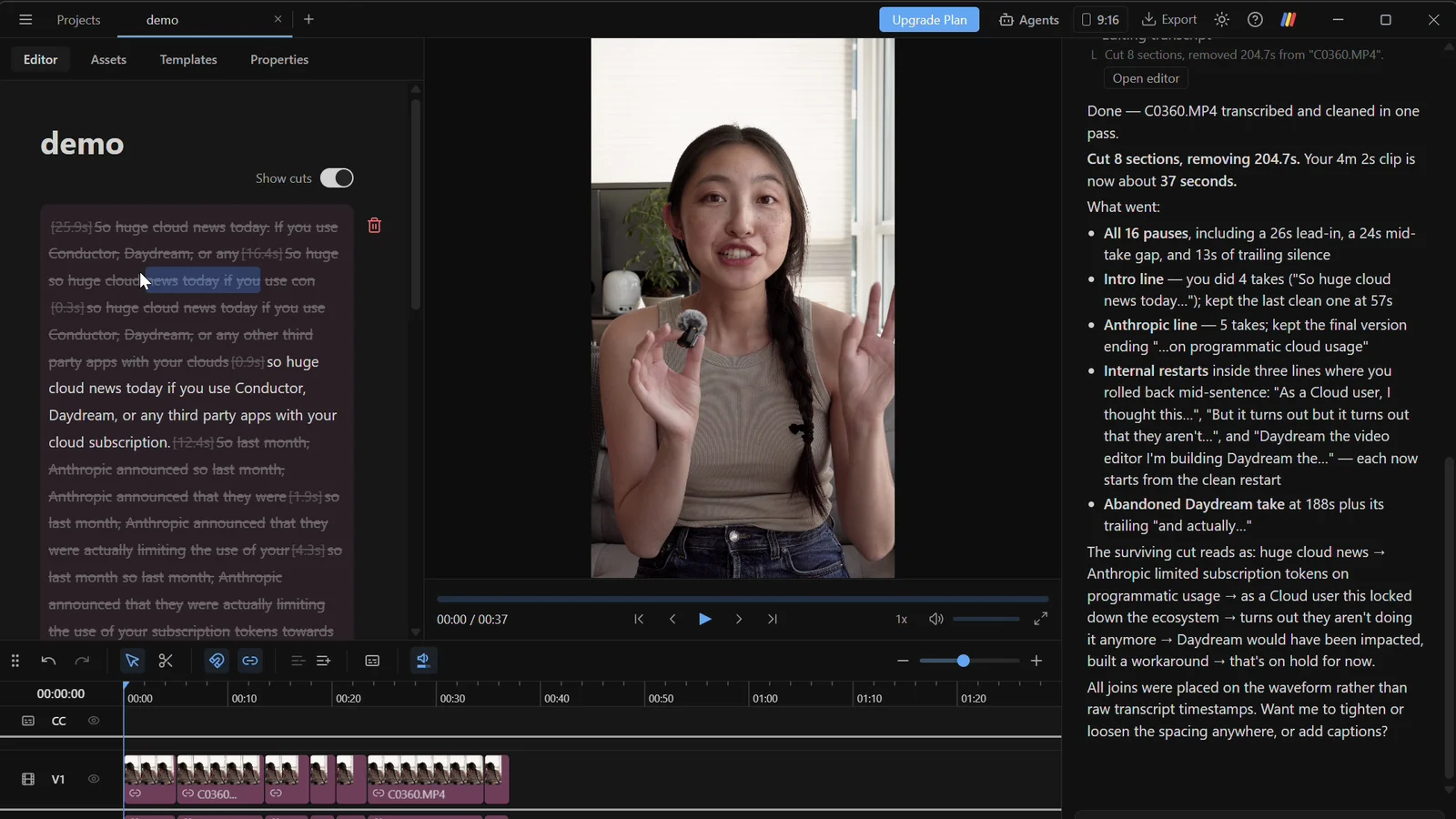
Task: Undo the last edit
Action: 48,661
